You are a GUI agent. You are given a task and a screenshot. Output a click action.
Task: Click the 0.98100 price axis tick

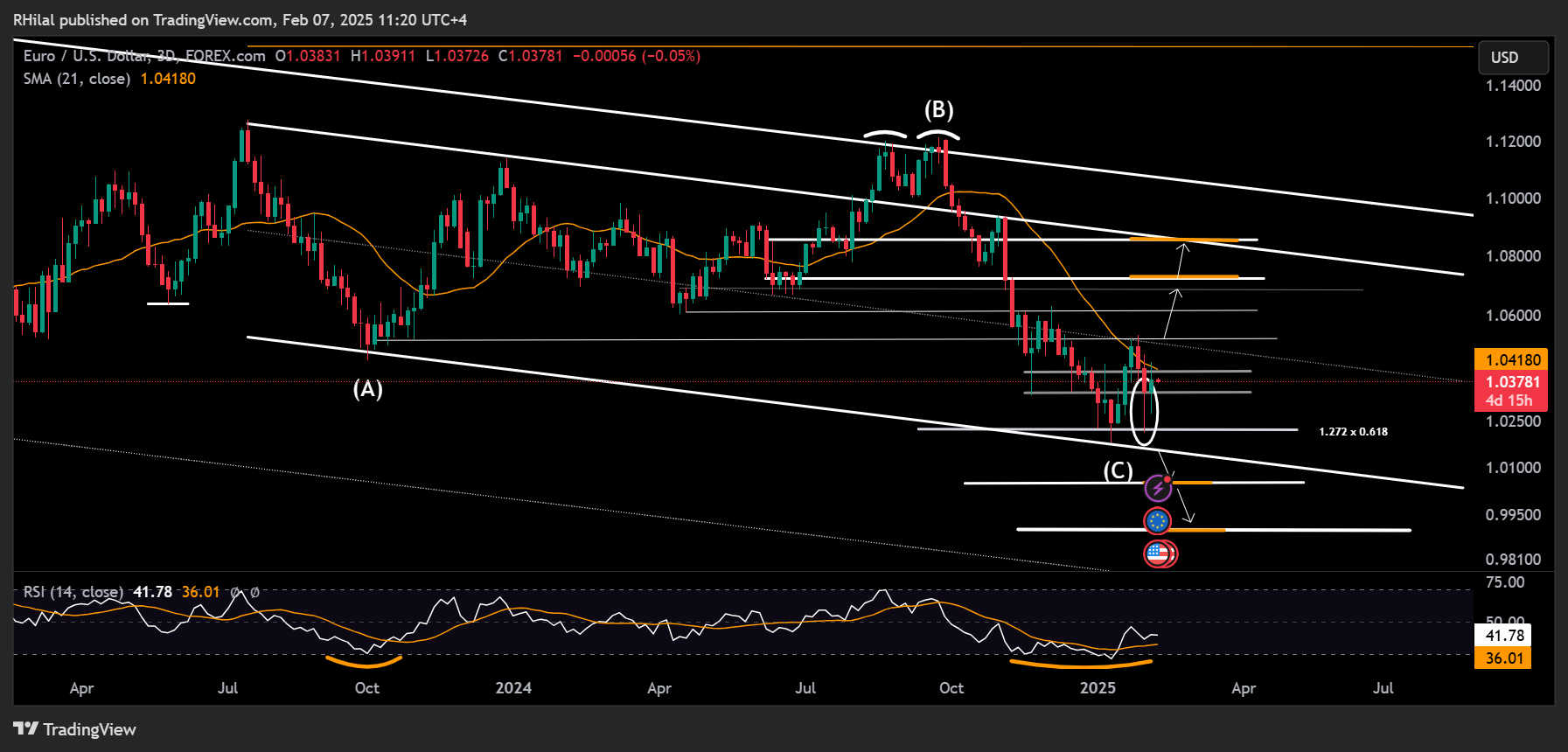coord(1513,560)
